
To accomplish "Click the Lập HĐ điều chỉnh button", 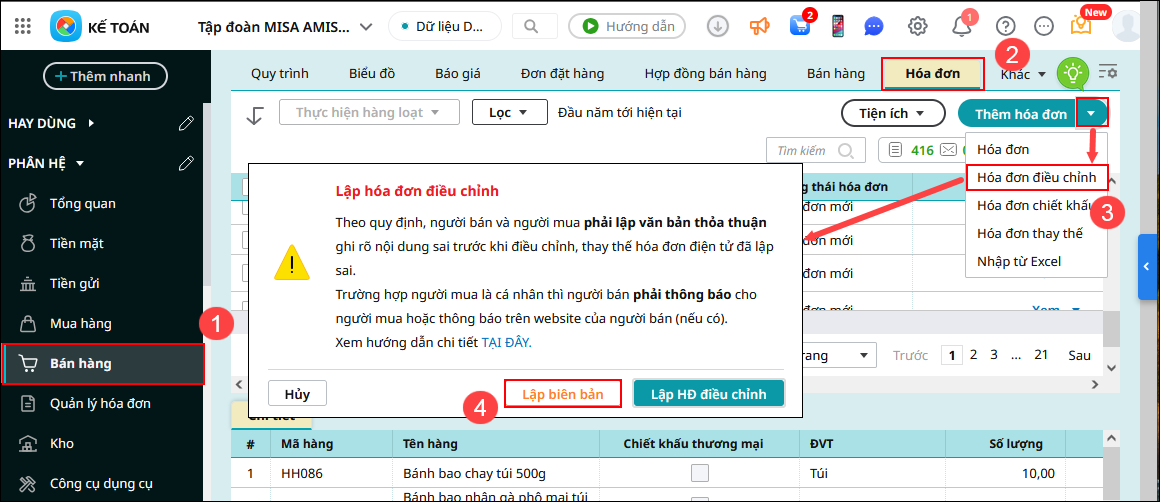I will [x=708, y=394].
